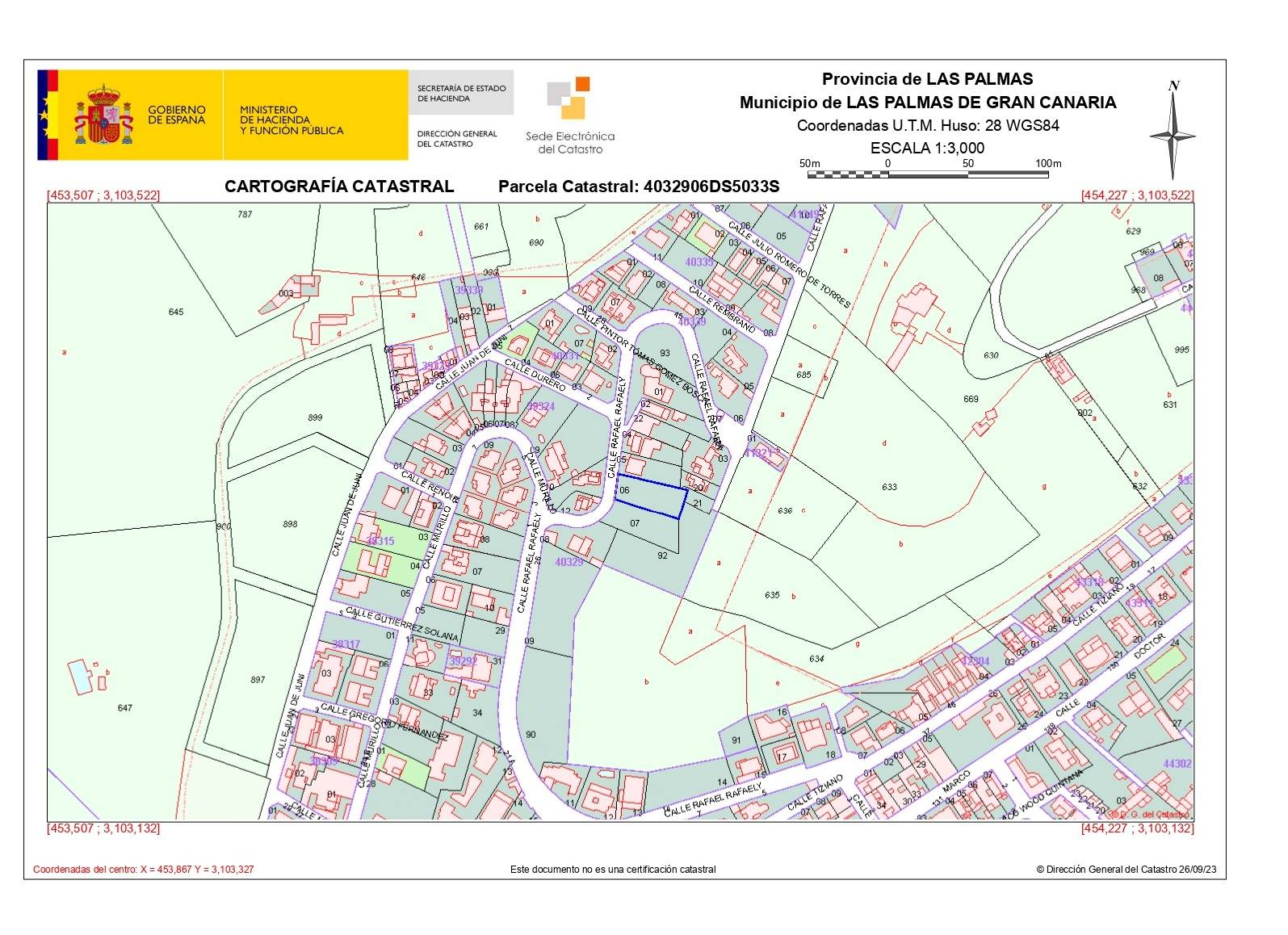Click parcel number 633 on the map
This screenshot has width=1288, height=935.
click(888, 487)
